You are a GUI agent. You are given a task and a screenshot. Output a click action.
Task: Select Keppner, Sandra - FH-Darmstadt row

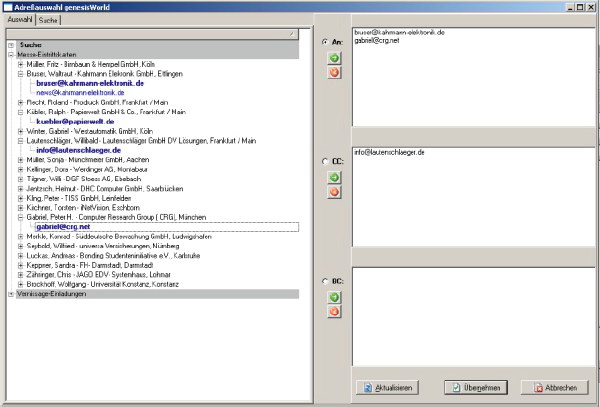(90, 265)
